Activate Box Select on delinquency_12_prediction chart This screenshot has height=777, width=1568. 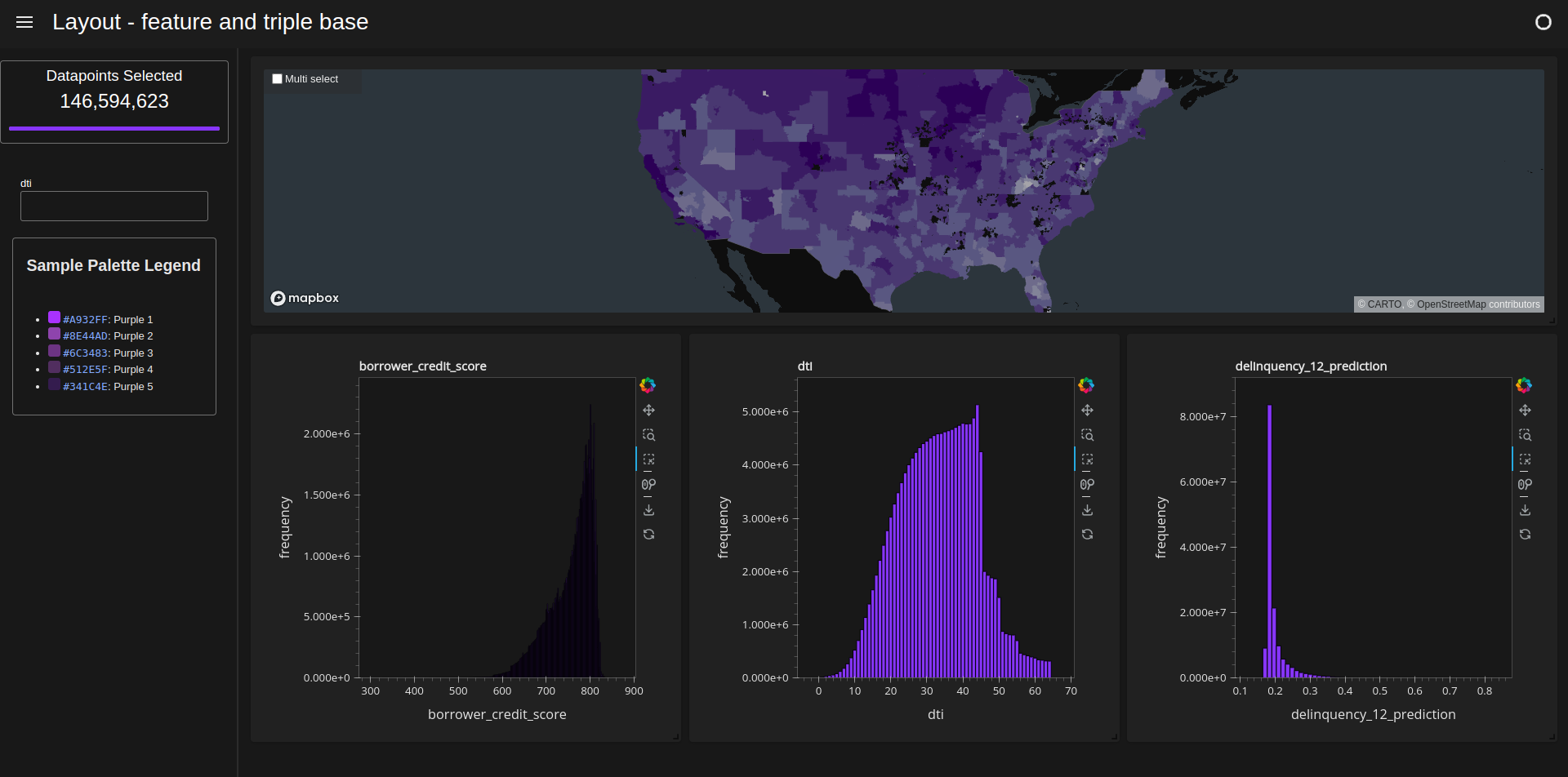tap(1525, 460)
